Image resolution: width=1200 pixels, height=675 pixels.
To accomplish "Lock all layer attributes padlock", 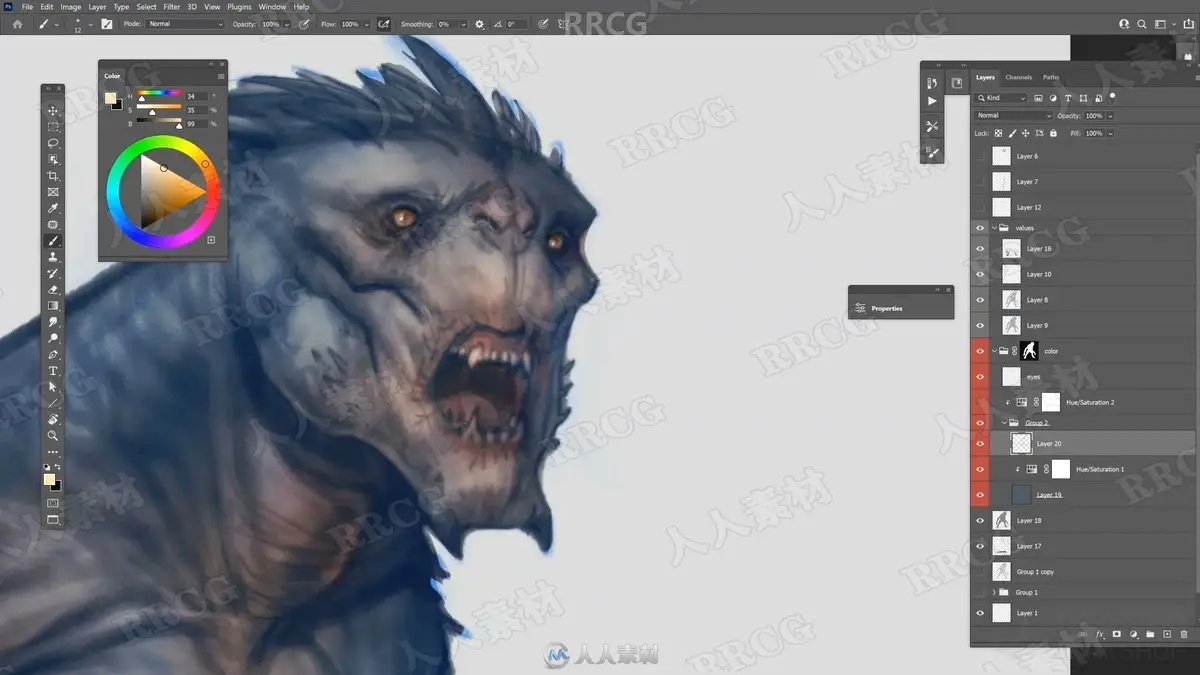I will pyautogui.click(x=1053, y=133).
